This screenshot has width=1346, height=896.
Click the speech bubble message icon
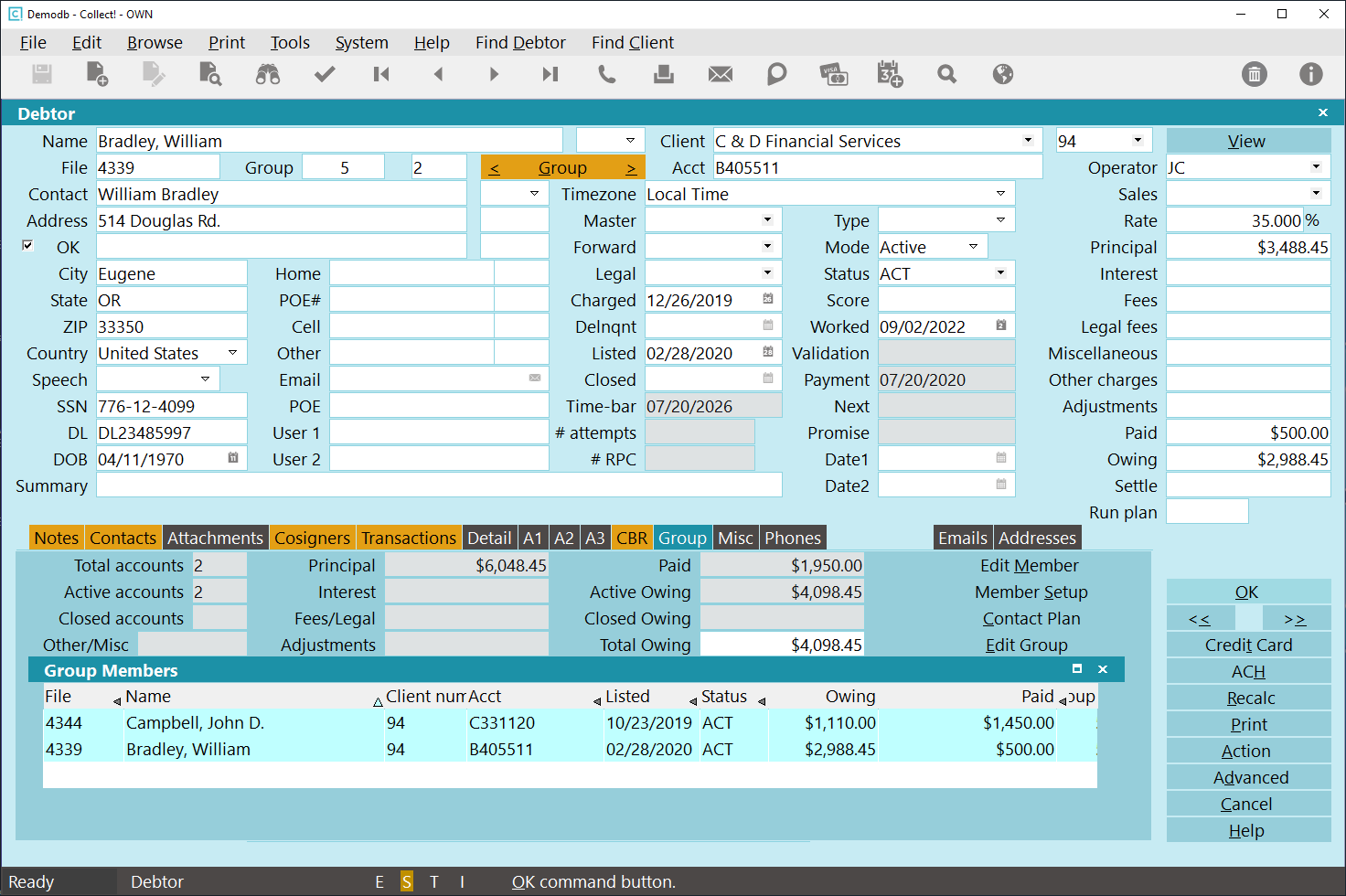point(777,74)
